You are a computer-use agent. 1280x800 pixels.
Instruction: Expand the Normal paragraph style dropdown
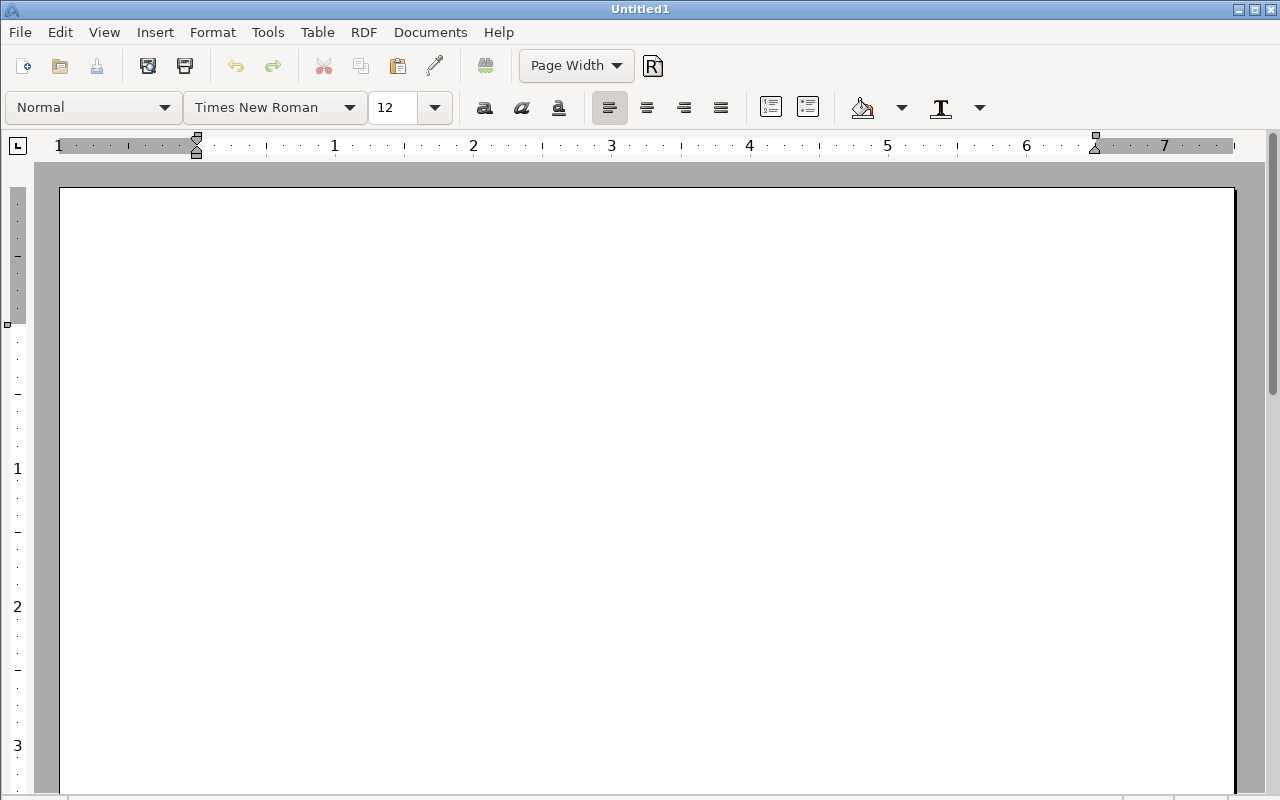pos(94,108)
